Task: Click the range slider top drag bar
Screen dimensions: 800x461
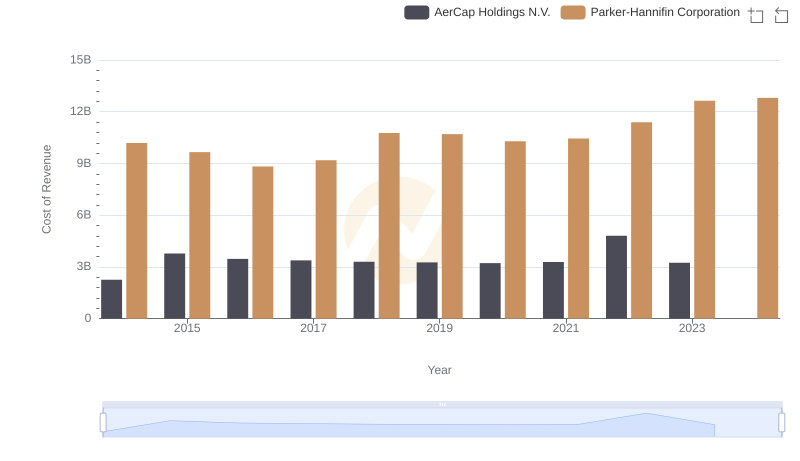Action: pyautogui.click(x=442, y=404)
